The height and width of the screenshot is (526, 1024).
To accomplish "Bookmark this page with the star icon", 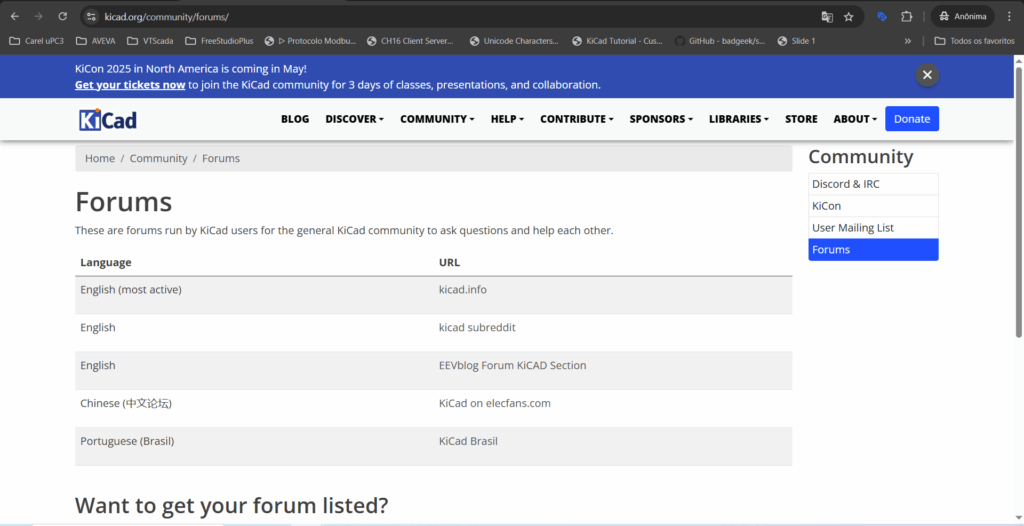I will point(848,17).
